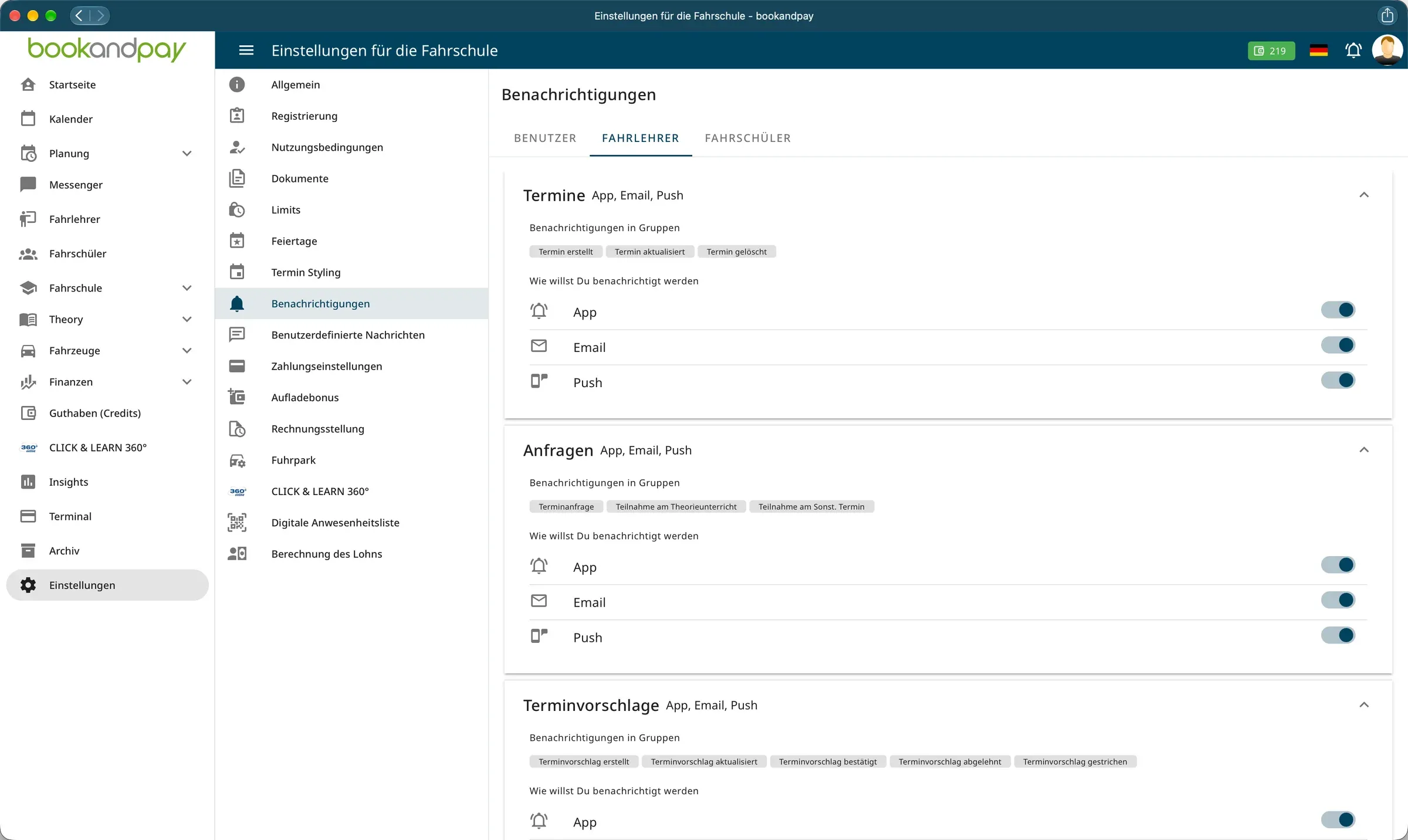Open Zahlungseinstellungen in the settings menu
The height and width of the screenshot is (840, 1408).
tap(352, 366)
